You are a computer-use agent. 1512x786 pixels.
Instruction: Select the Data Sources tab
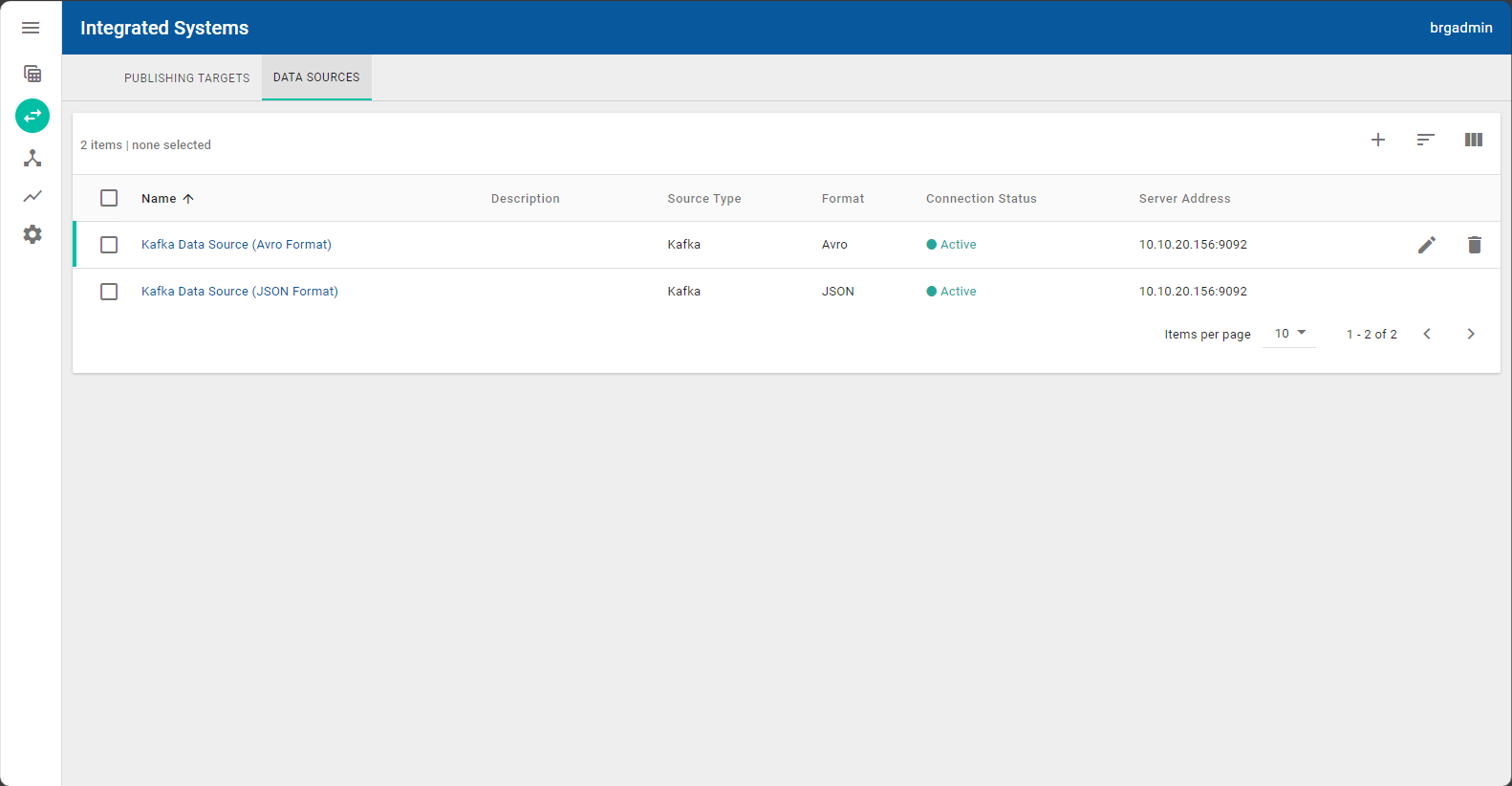pyautogui.click(x=316, y=77)
